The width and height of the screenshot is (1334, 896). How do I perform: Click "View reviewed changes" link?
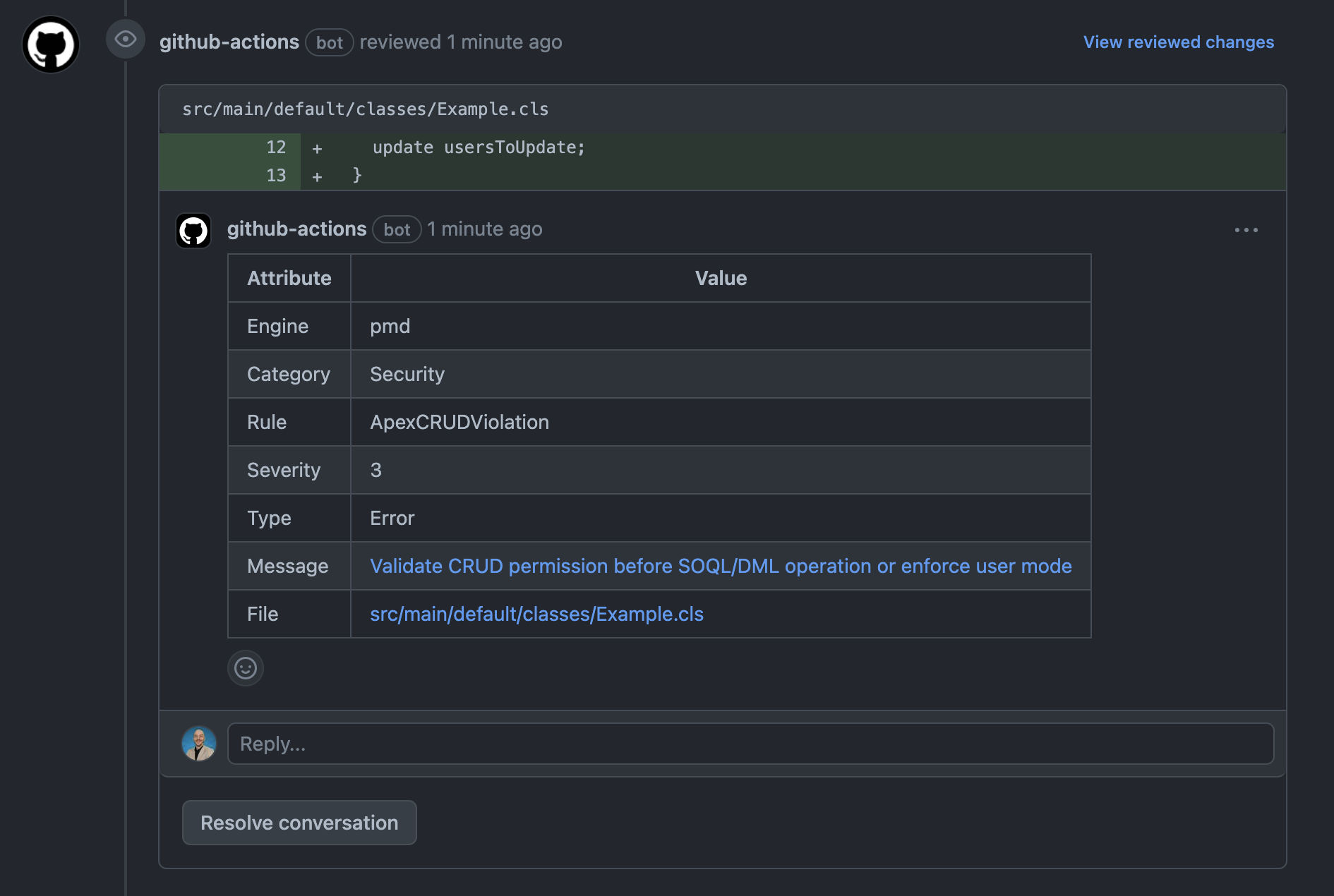pos(1178,42)
